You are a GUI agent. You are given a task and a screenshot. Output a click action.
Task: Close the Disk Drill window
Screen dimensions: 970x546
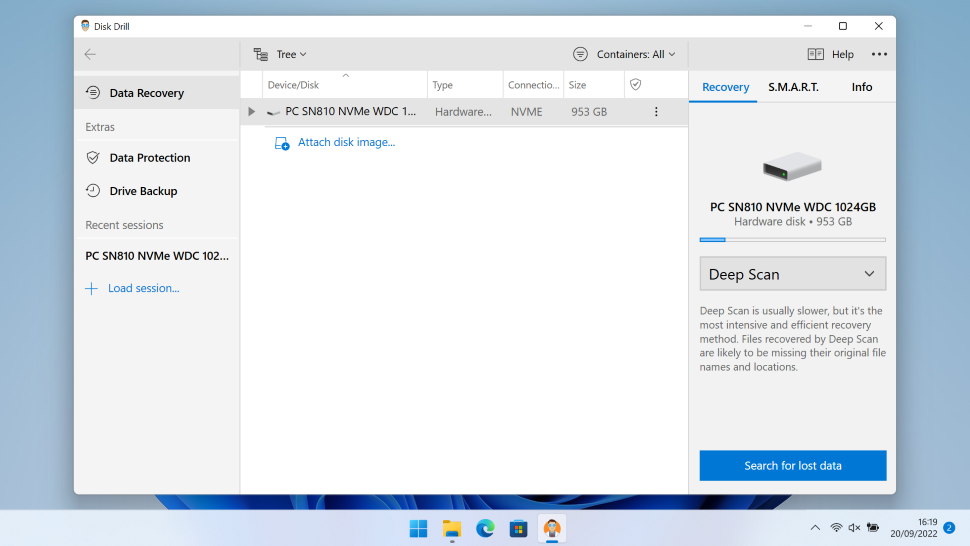[x=878, y=26]
